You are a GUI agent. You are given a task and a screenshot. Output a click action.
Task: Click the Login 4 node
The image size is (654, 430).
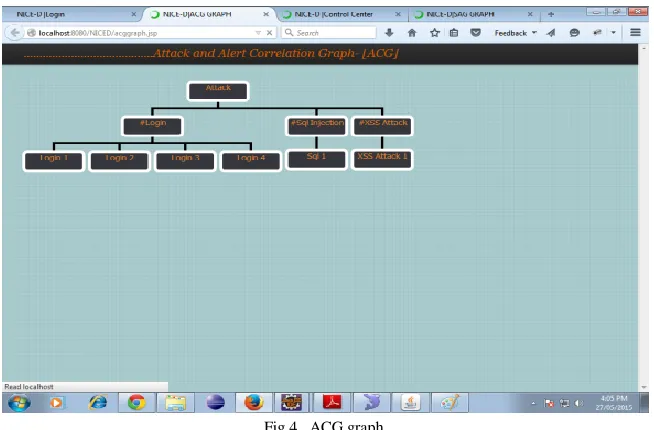pyautogui.click(x=251, y=161)
